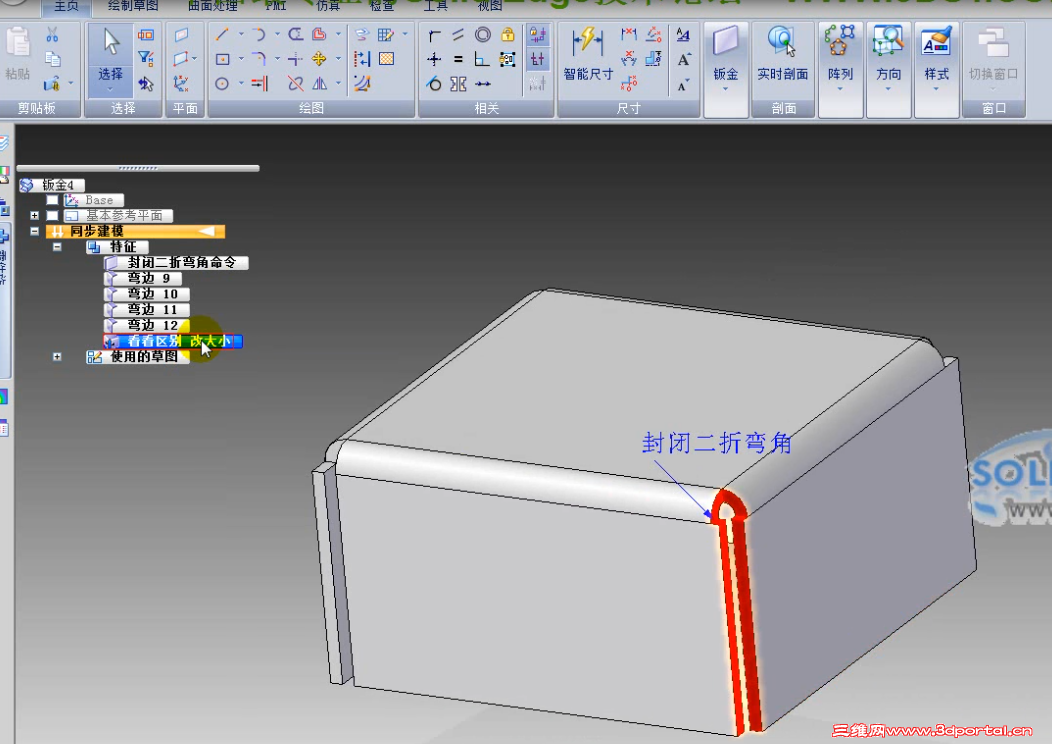This screenshot has width=1052, height=744.
Task: Open the Rectangle tool dropdown arrow
Action: click(x=241, y=59)
